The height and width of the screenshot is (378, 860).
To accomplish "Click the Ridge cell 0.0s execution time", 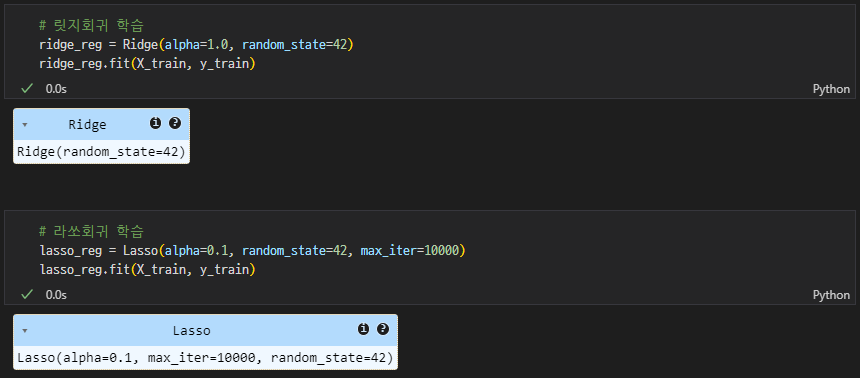I will (x=56, y=88).
